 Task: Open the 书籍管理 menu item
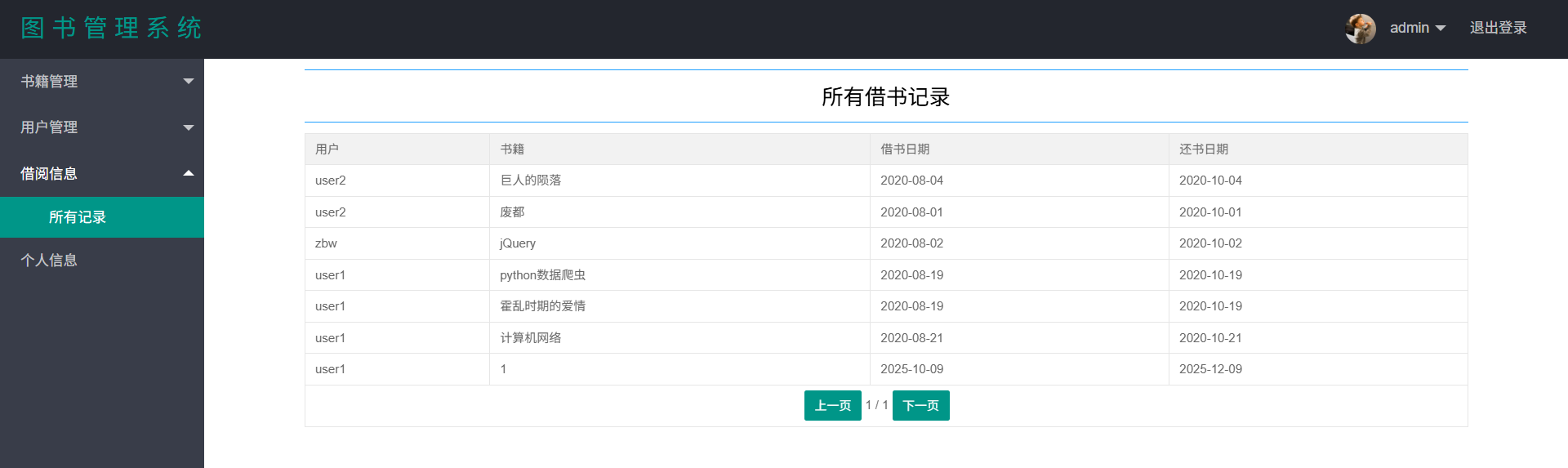tap(102, 82)
